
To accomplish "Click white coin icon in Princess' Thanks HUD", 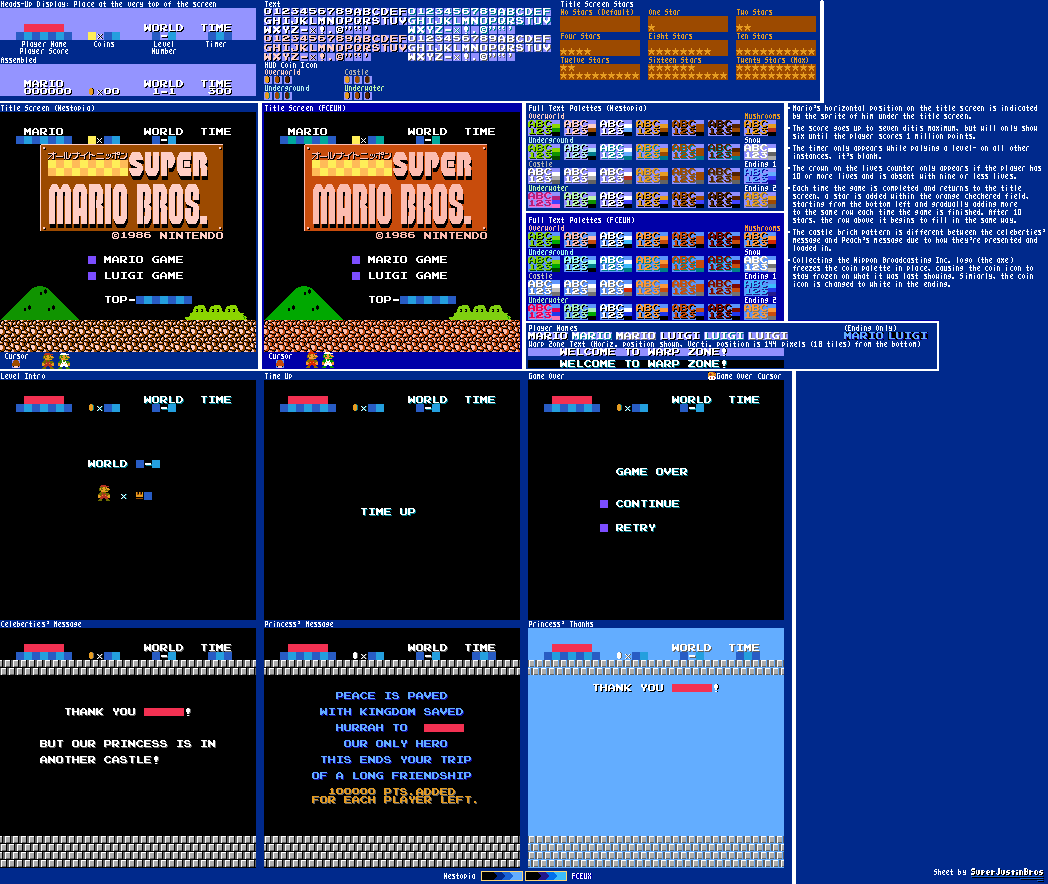I will point(619,655).
